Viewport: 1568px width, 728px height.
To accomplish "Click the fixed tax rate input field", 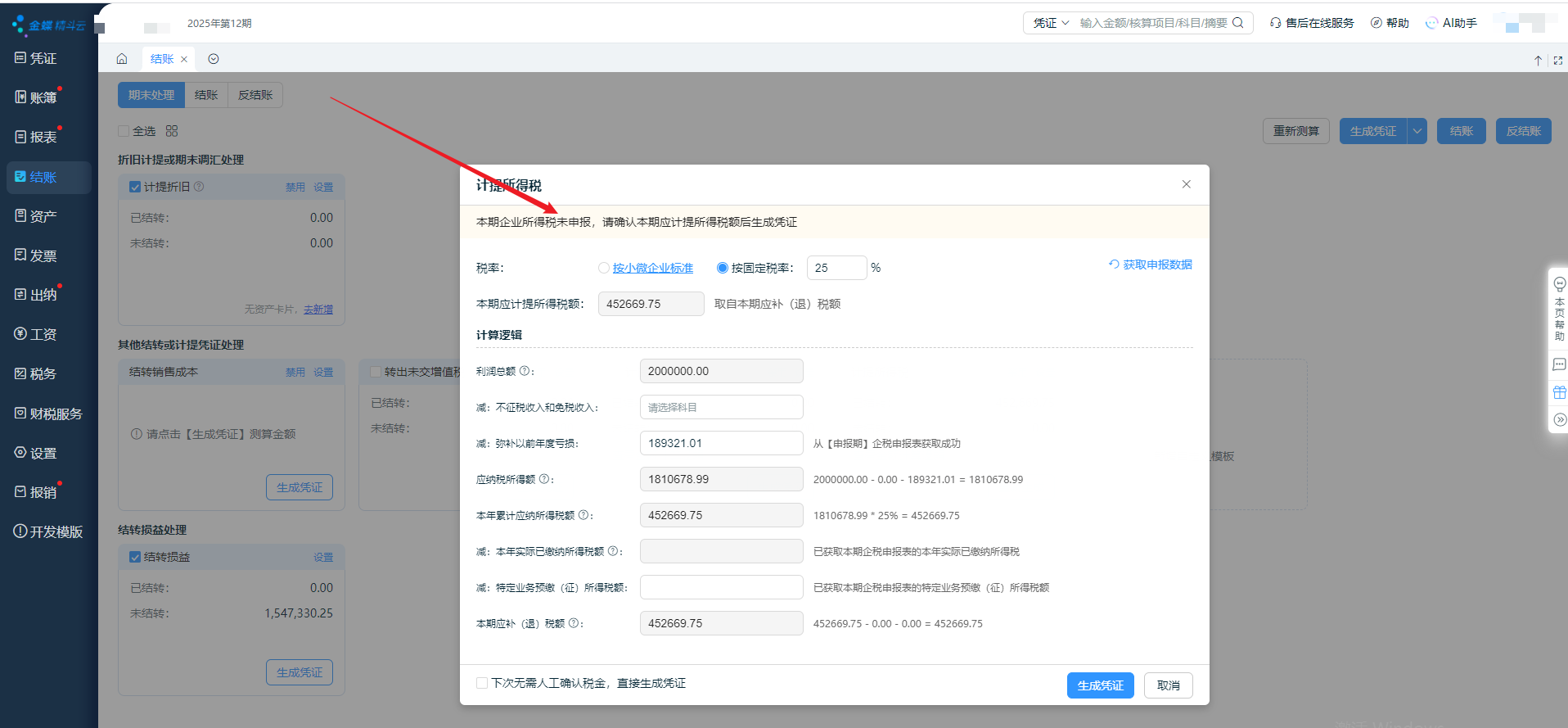I will click(x=836, y=268).
